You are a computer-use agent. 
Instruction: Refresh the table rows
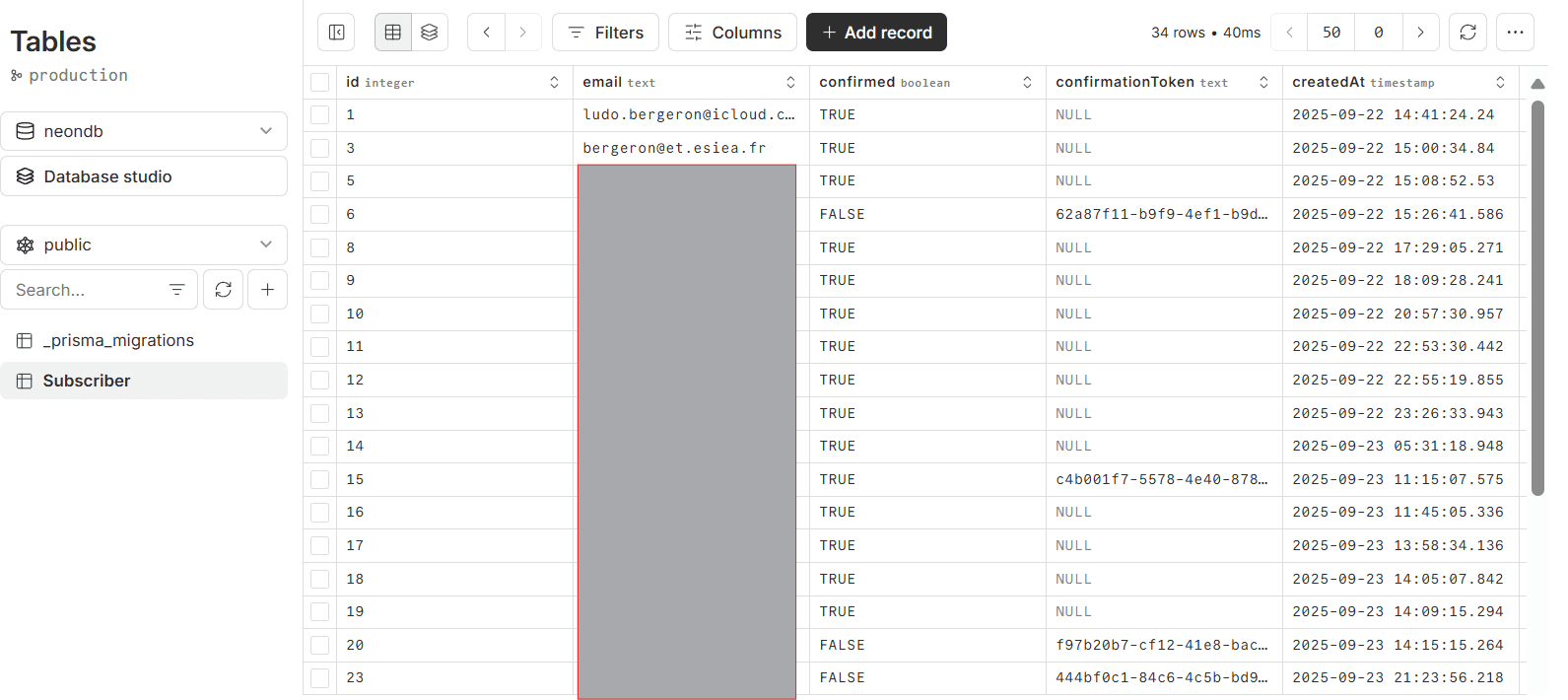[x=1467, y=33]
